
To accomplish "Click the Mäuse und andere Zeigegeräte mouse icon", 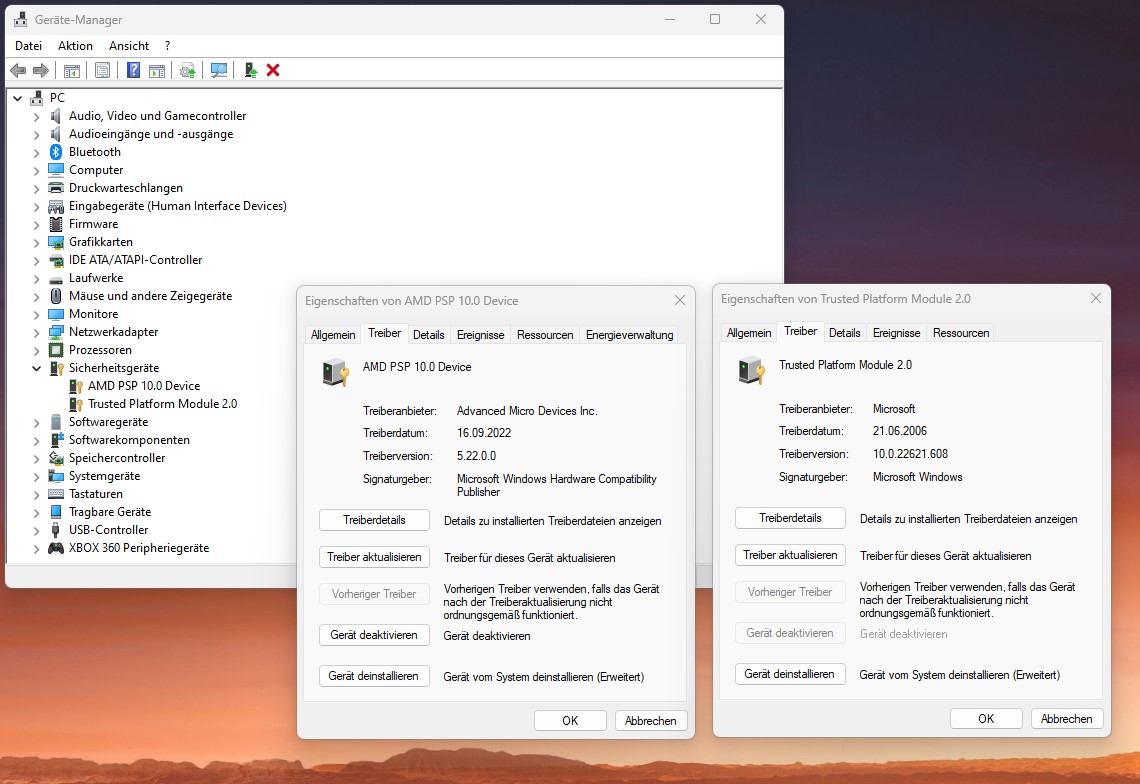I will pos(56,296).
